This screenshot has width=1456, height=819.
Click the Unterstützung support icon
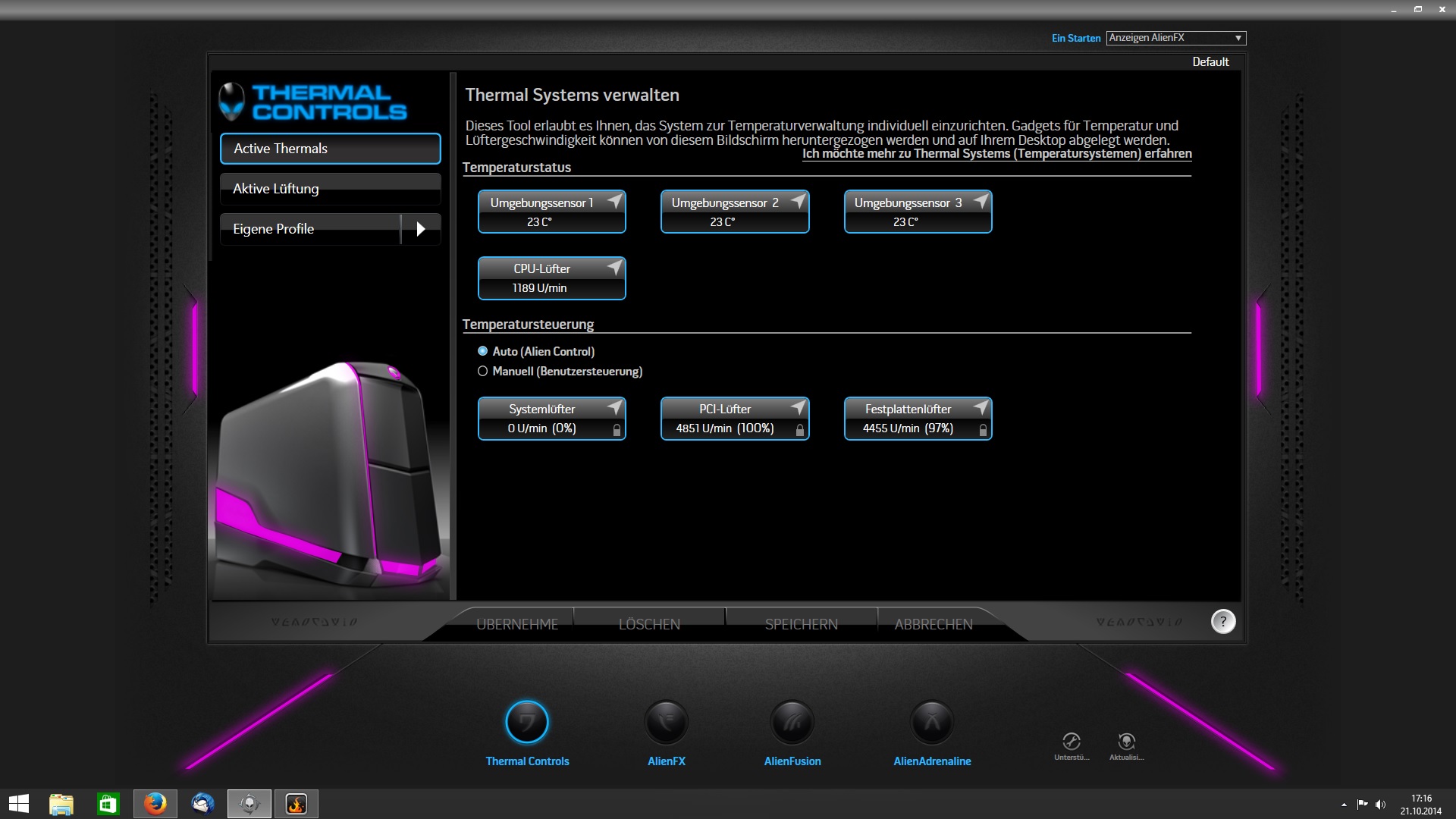pyautogui.click(x=1072, y=741)
